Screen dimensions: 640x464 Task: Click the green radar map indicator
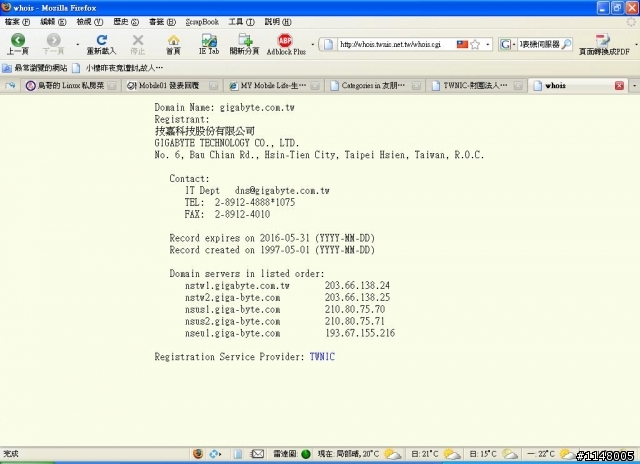click(x=306, y=454)
